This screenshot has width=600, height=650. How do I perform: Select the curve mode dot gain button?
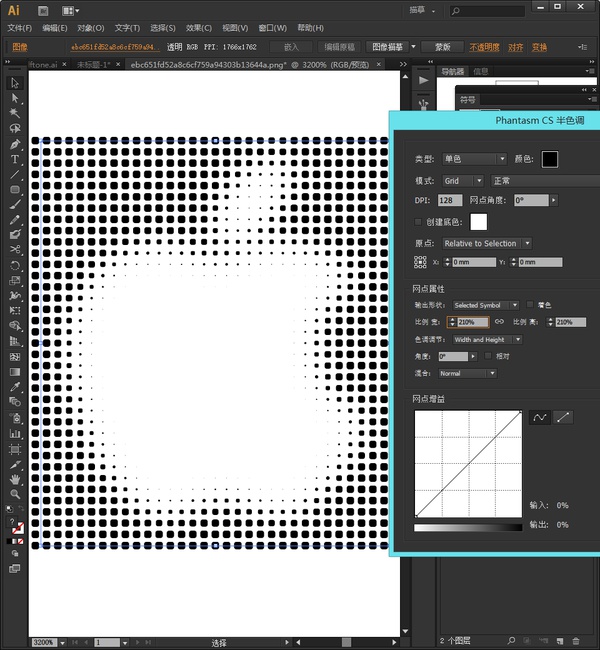pyautogui.click(x=540, y=417)
